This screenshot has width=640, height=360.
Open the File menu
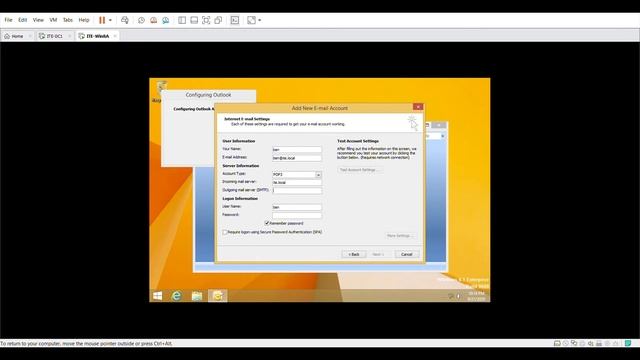[x=8, y=20]
